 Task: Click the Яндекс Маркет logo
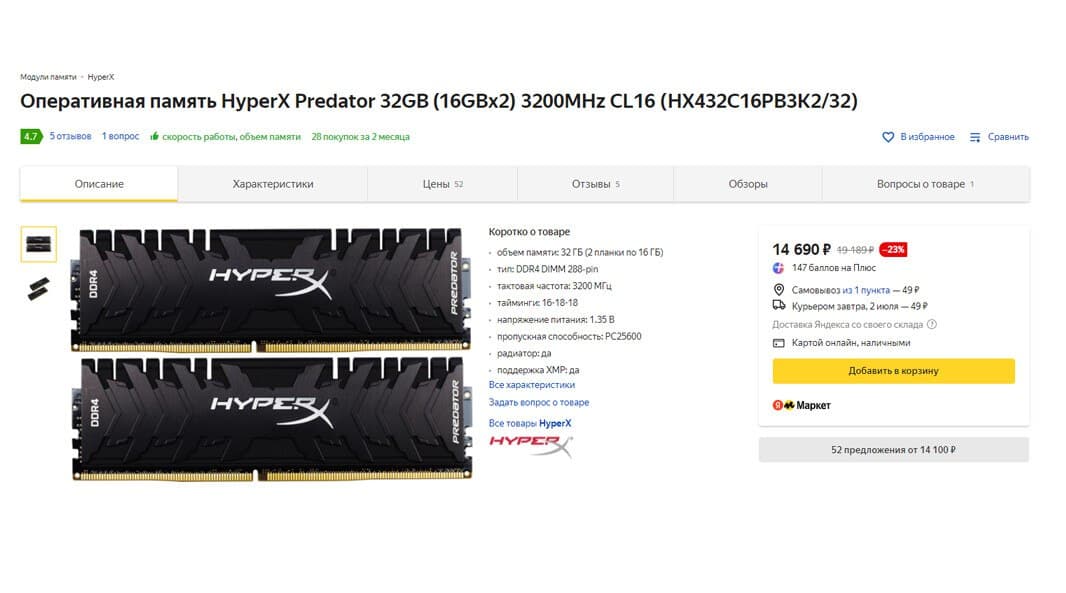(x=802, y=405)
